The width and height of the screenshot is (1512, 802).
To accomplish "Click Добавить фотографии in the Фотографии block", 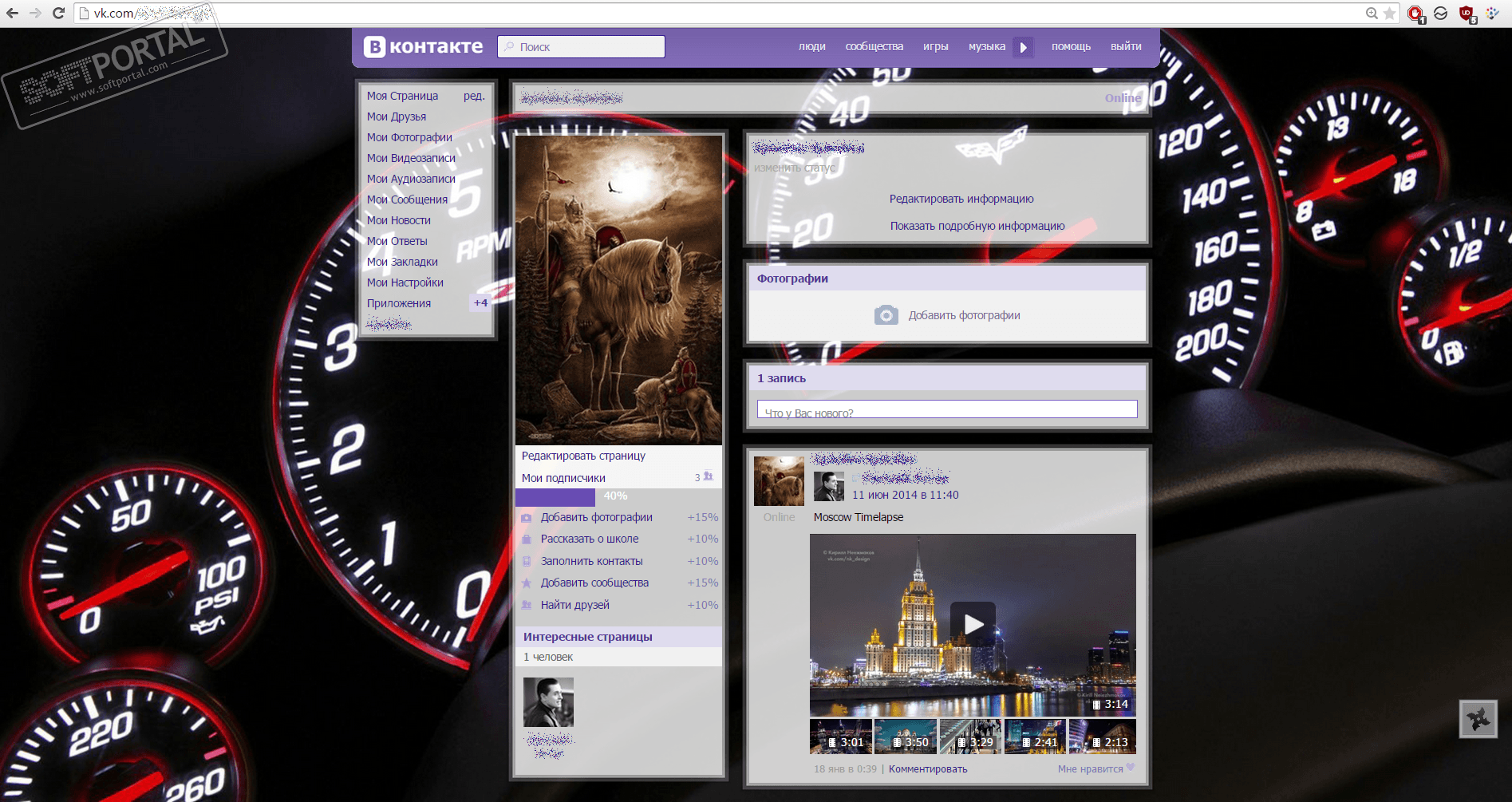I will click(964, 315).
